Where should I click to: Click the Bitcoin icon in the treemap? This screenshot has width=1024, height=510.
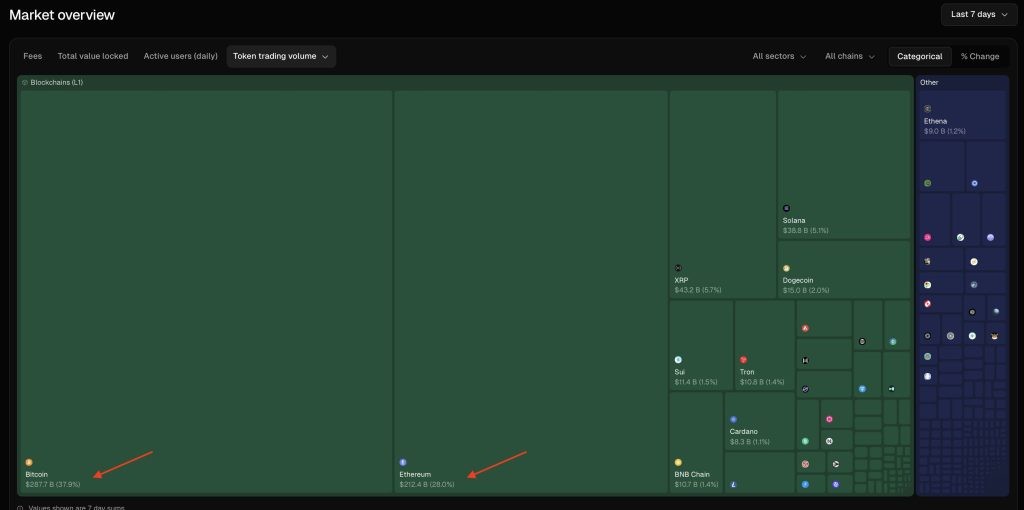coord(29,462)
